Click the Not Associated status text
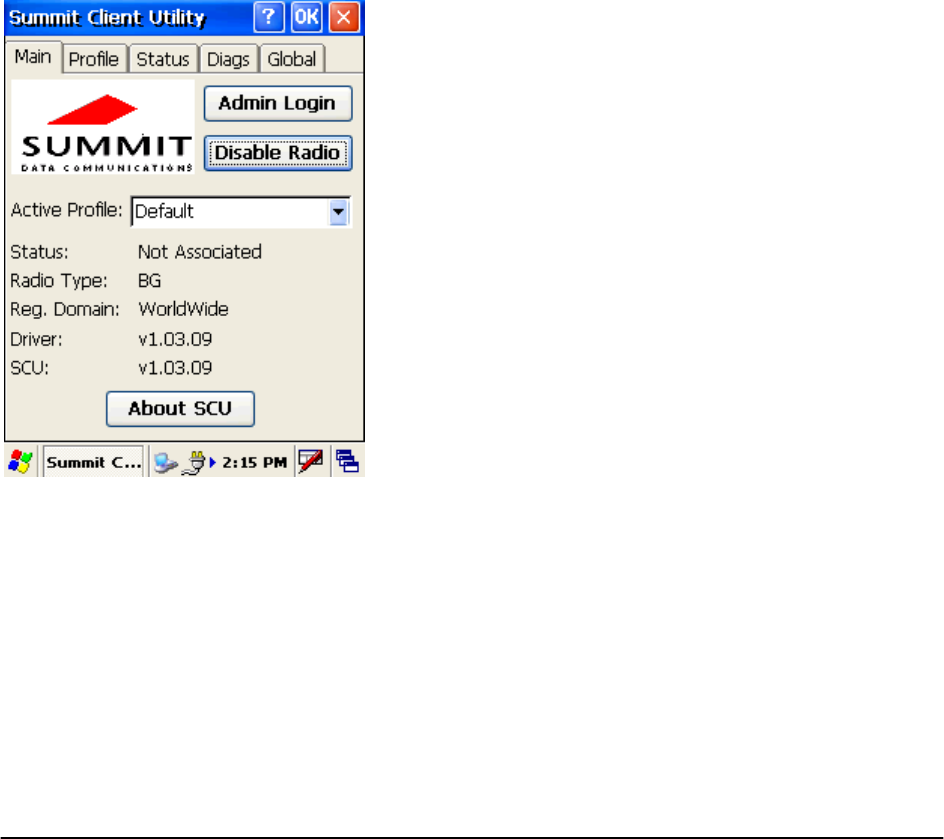Screen dimensions: 944x839 pos(200,252)
